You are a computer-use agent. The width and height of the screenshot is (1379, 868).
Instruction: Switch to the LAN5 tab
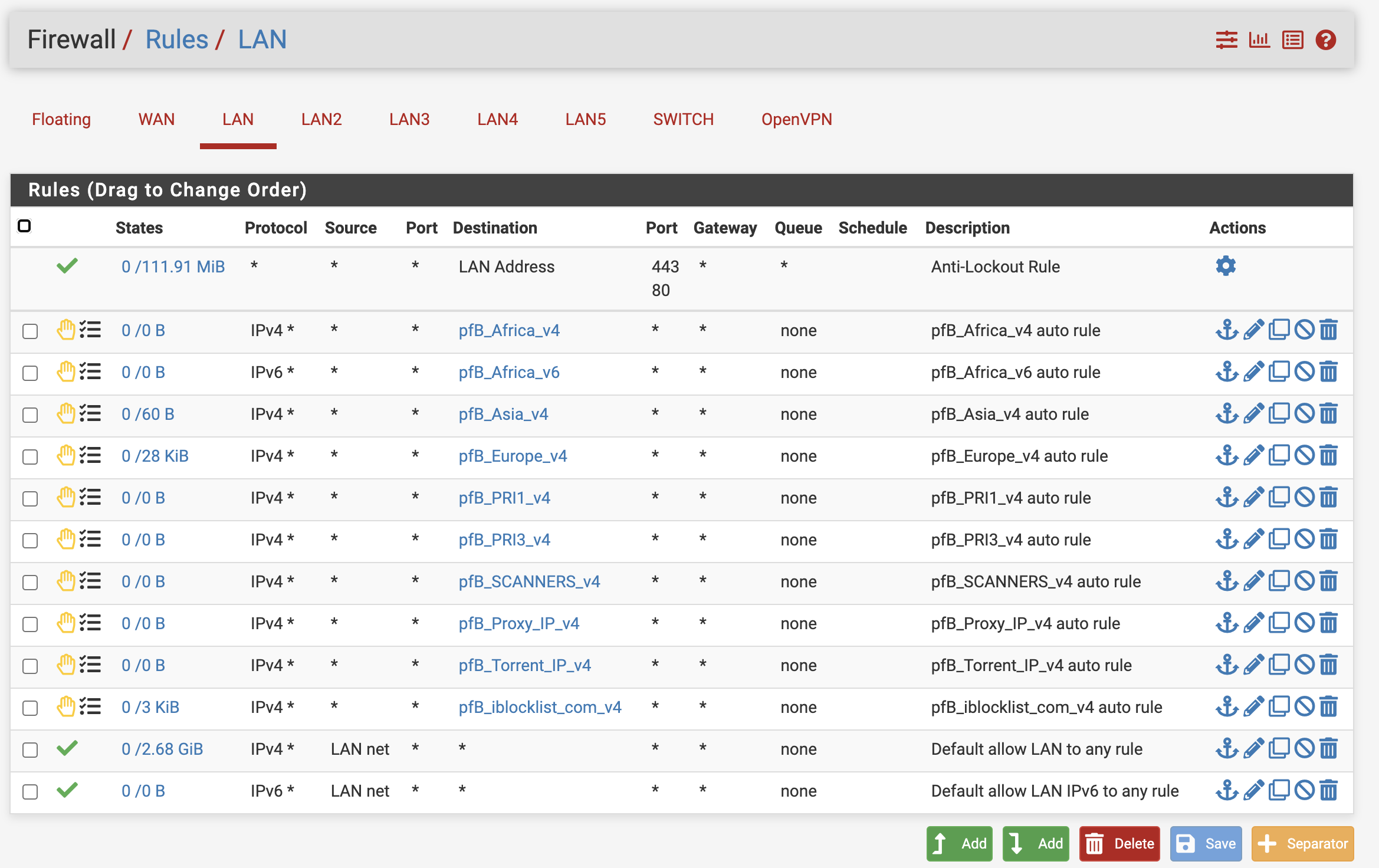click(586, 120)
